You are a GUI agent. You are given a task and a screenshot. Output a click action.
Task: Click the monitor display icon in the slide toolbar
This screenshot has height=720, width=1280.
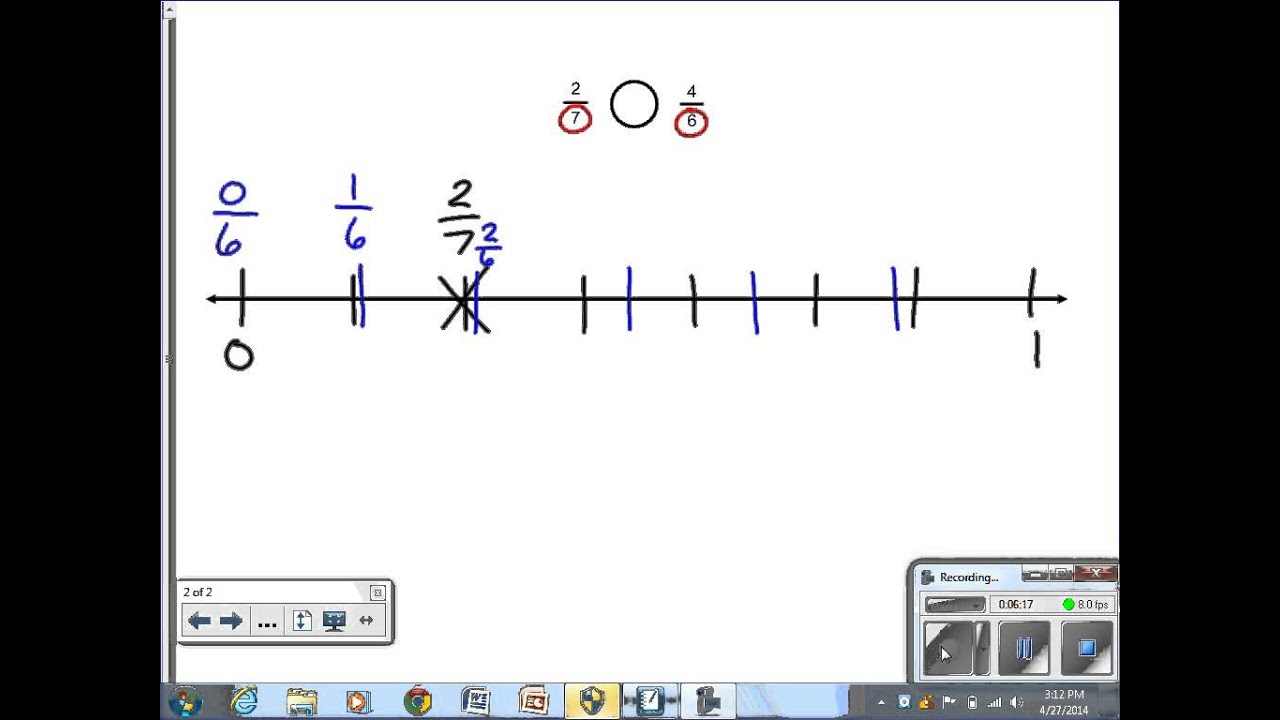(x=334, y=621)
